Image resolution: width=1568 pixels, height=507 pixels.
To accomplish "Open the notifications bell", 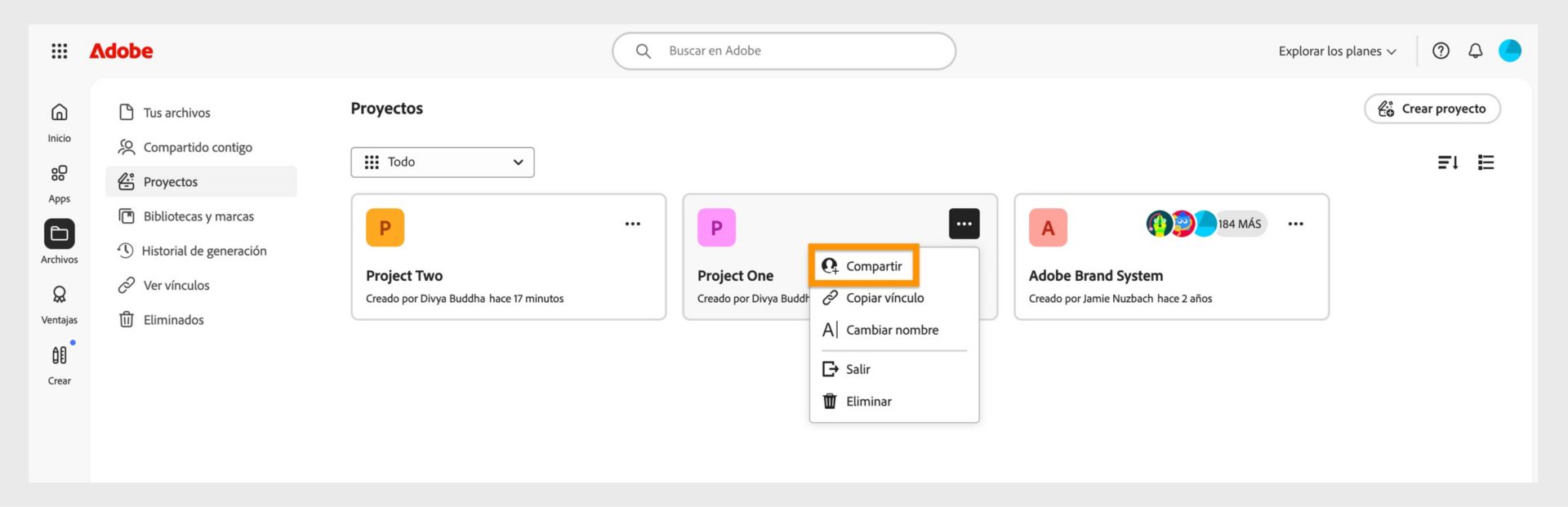I will pyautogui.click(x=1475, y=51).
